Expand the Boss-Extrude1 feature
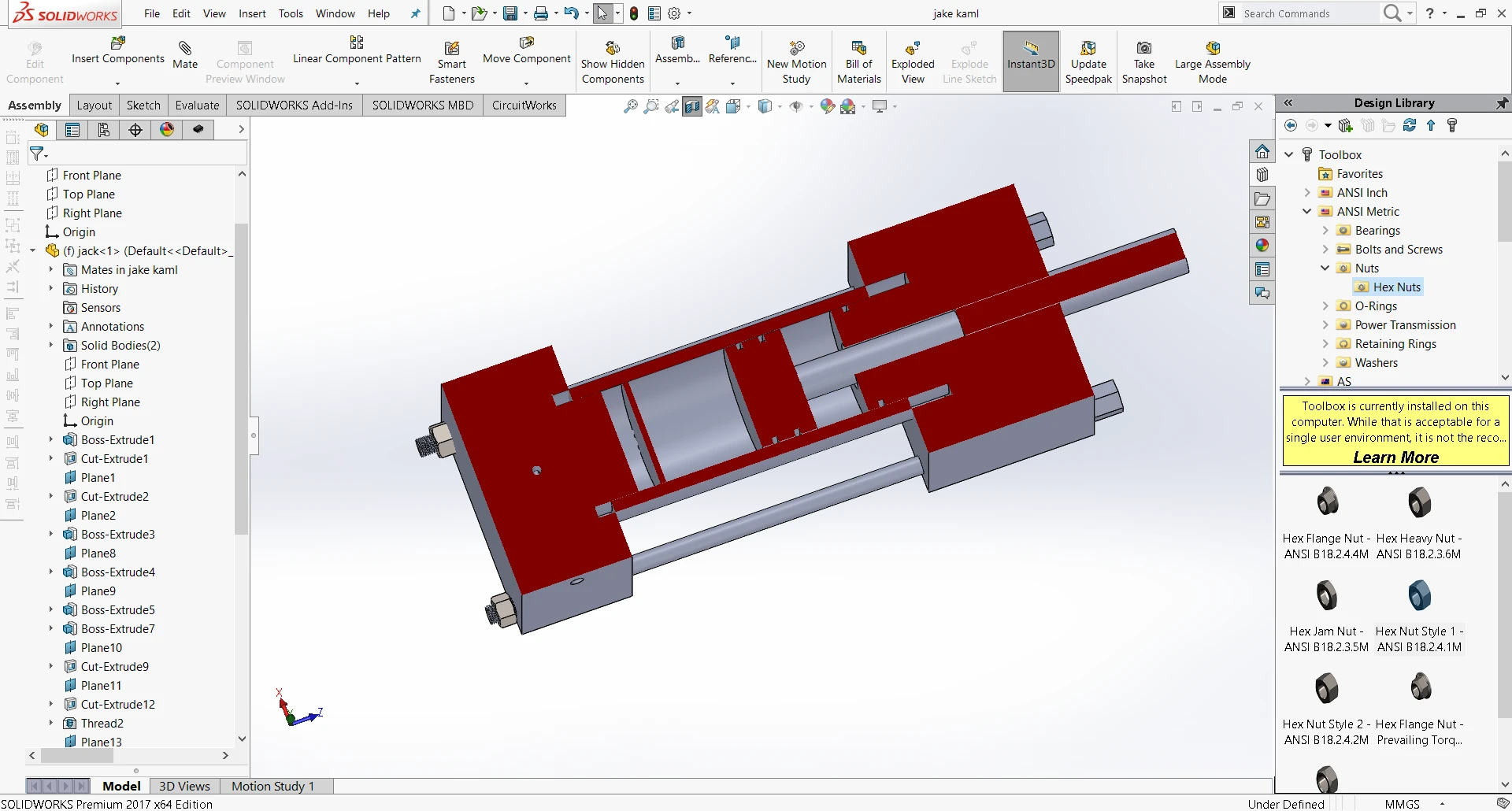This screenshot has height=811, width=1512. [51, 440]
